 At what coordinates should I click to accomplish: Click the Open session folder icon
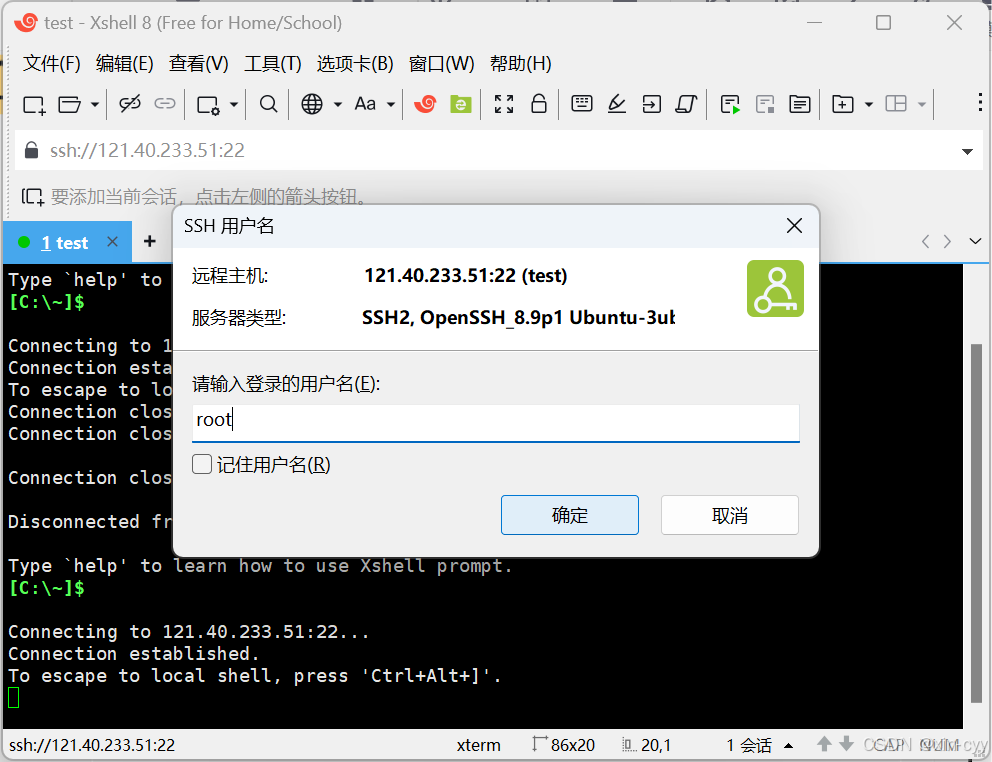click(x=69, y=104)
